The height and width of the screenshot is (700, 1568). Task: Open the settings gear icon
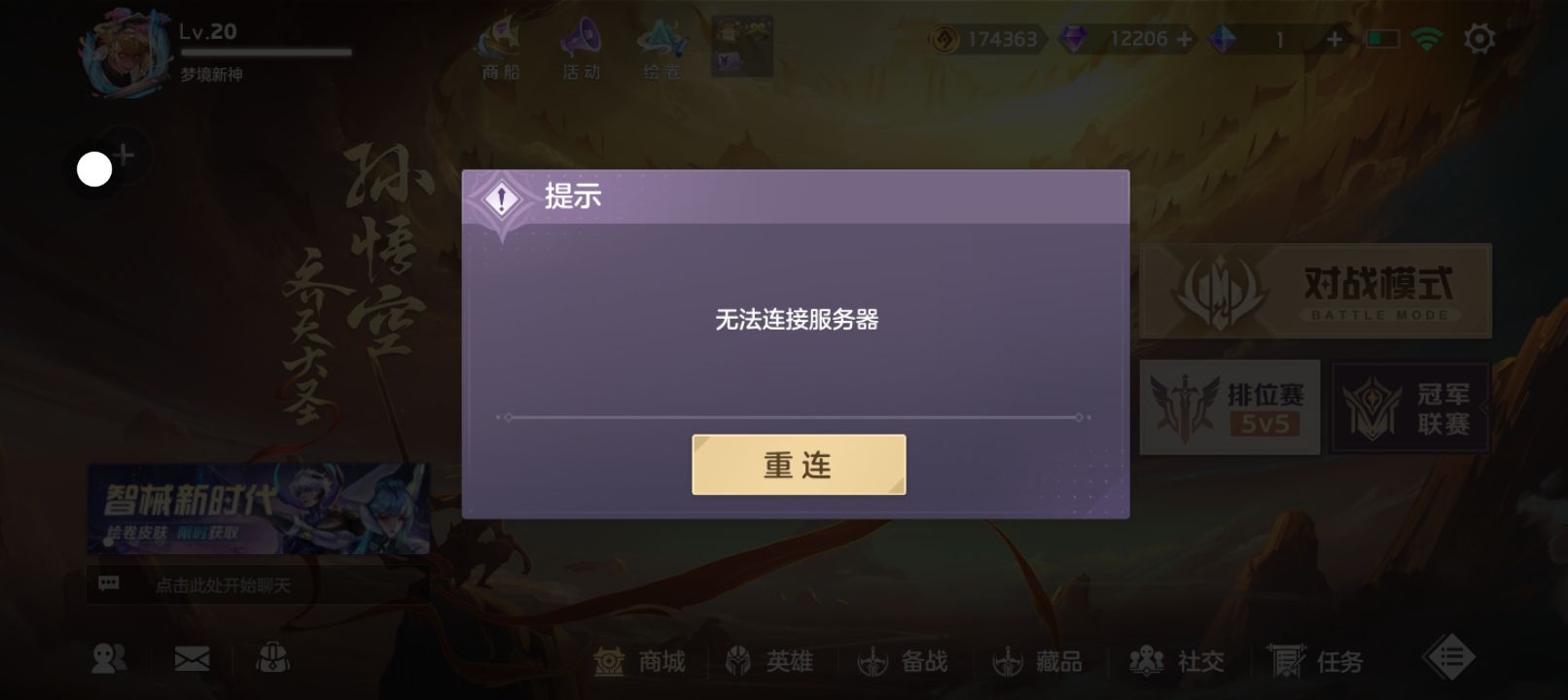tap(1479, 39)
